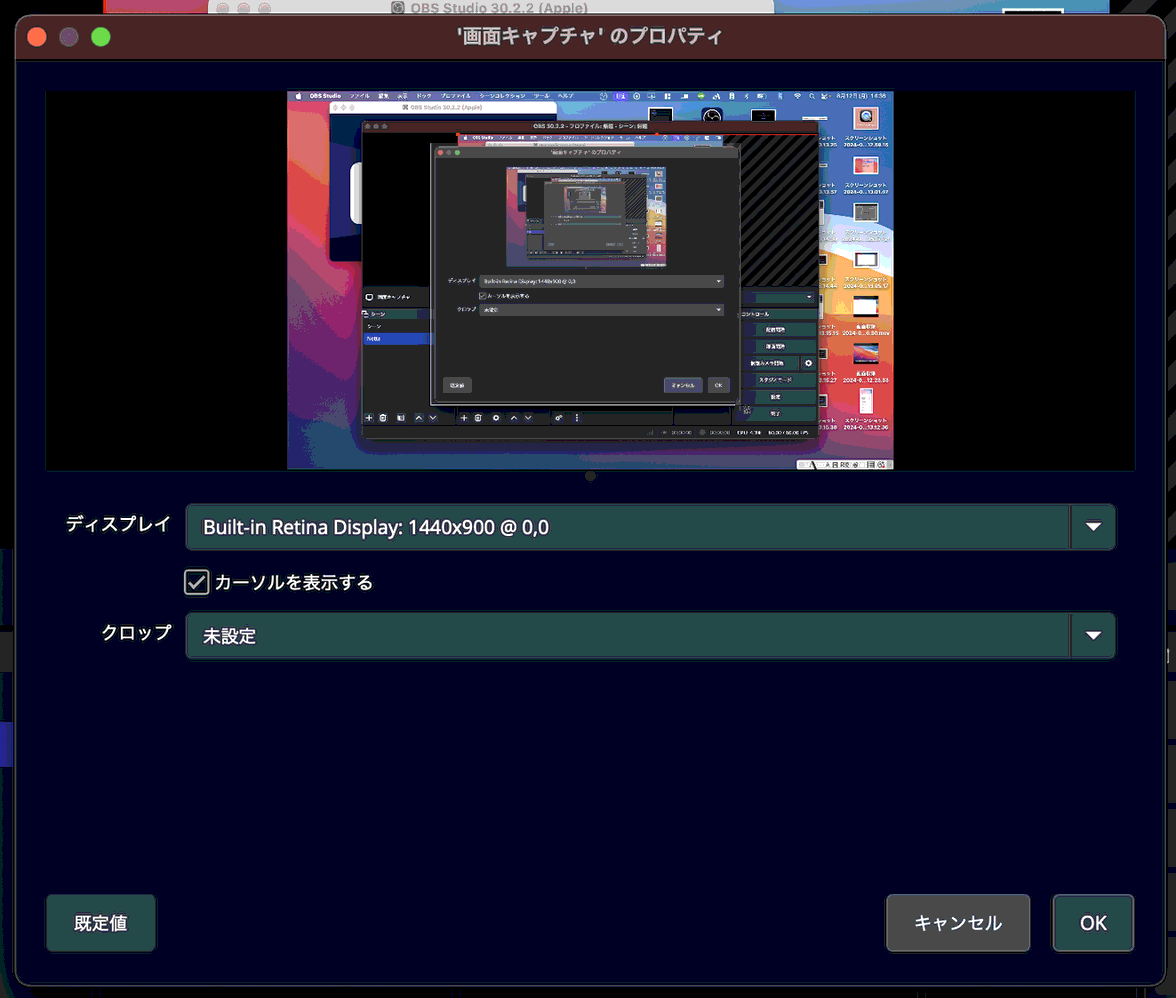The image size is (1176, 998).
Task: Click the クロップ label
Action: (x=136, y=633)
